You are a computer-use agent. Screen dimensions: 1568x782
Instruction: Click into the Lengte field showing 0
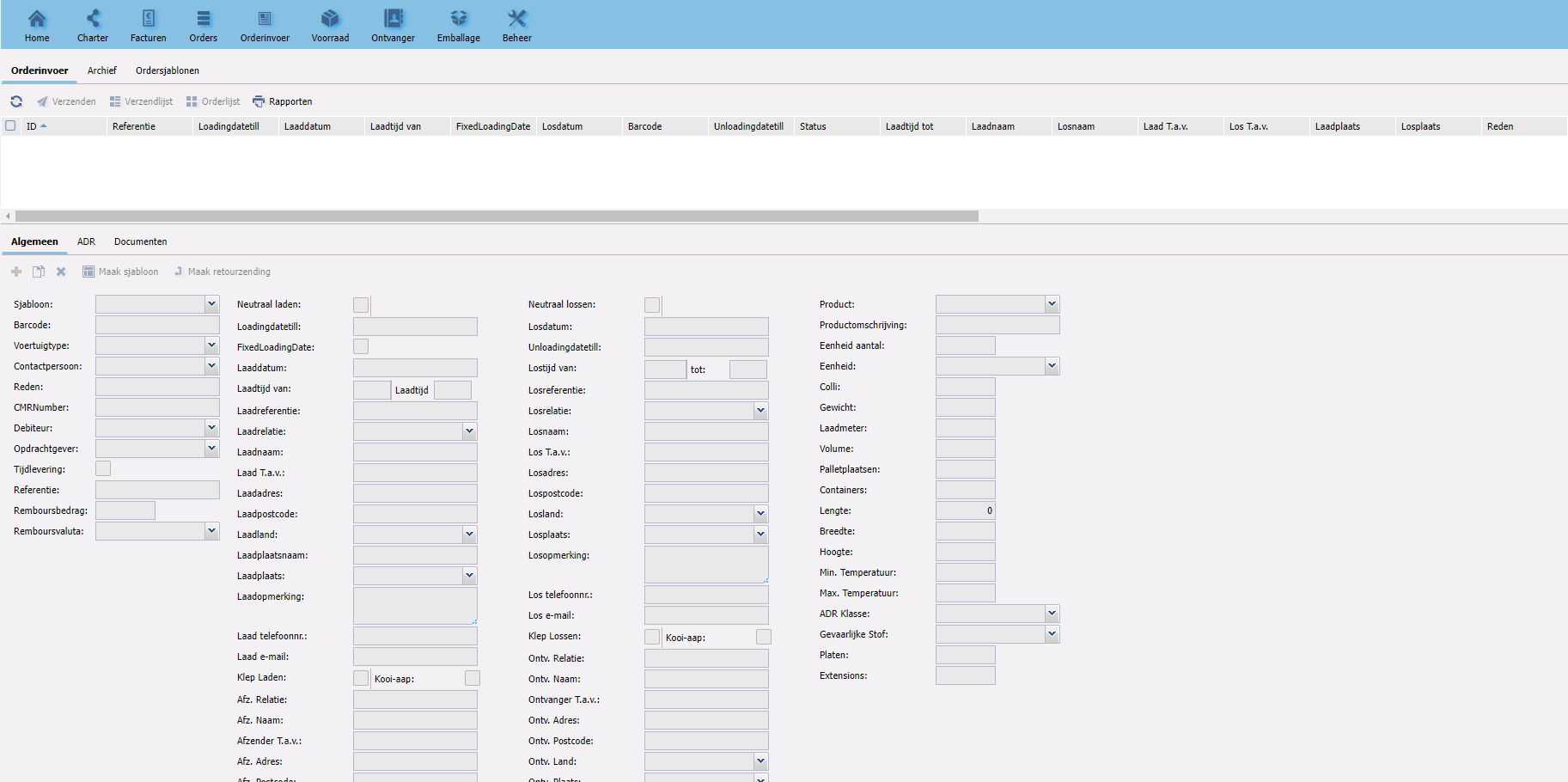tap(966, 510)
